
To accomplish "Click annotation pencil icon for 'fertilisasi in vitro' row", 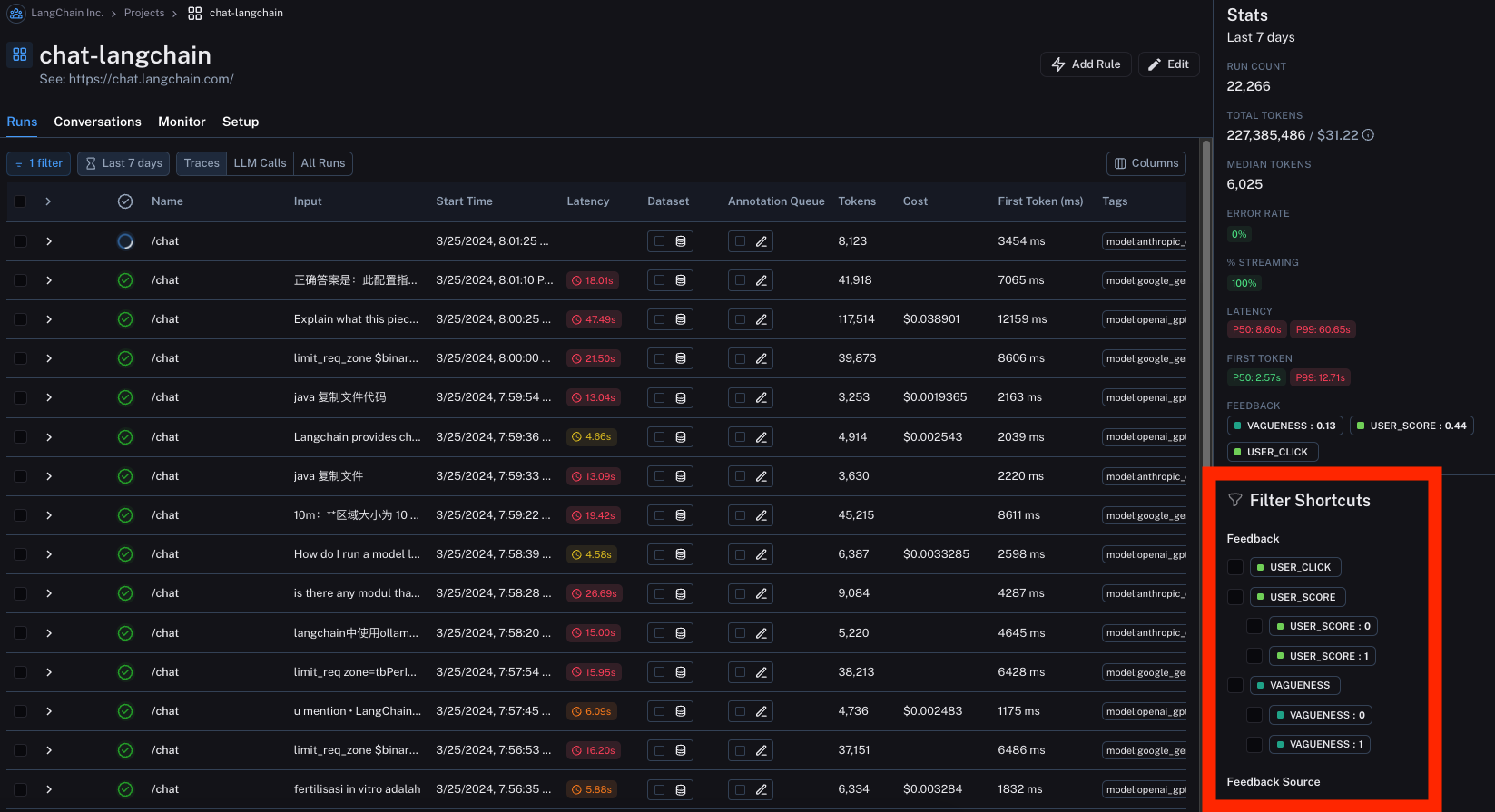I will pos(762,789).
